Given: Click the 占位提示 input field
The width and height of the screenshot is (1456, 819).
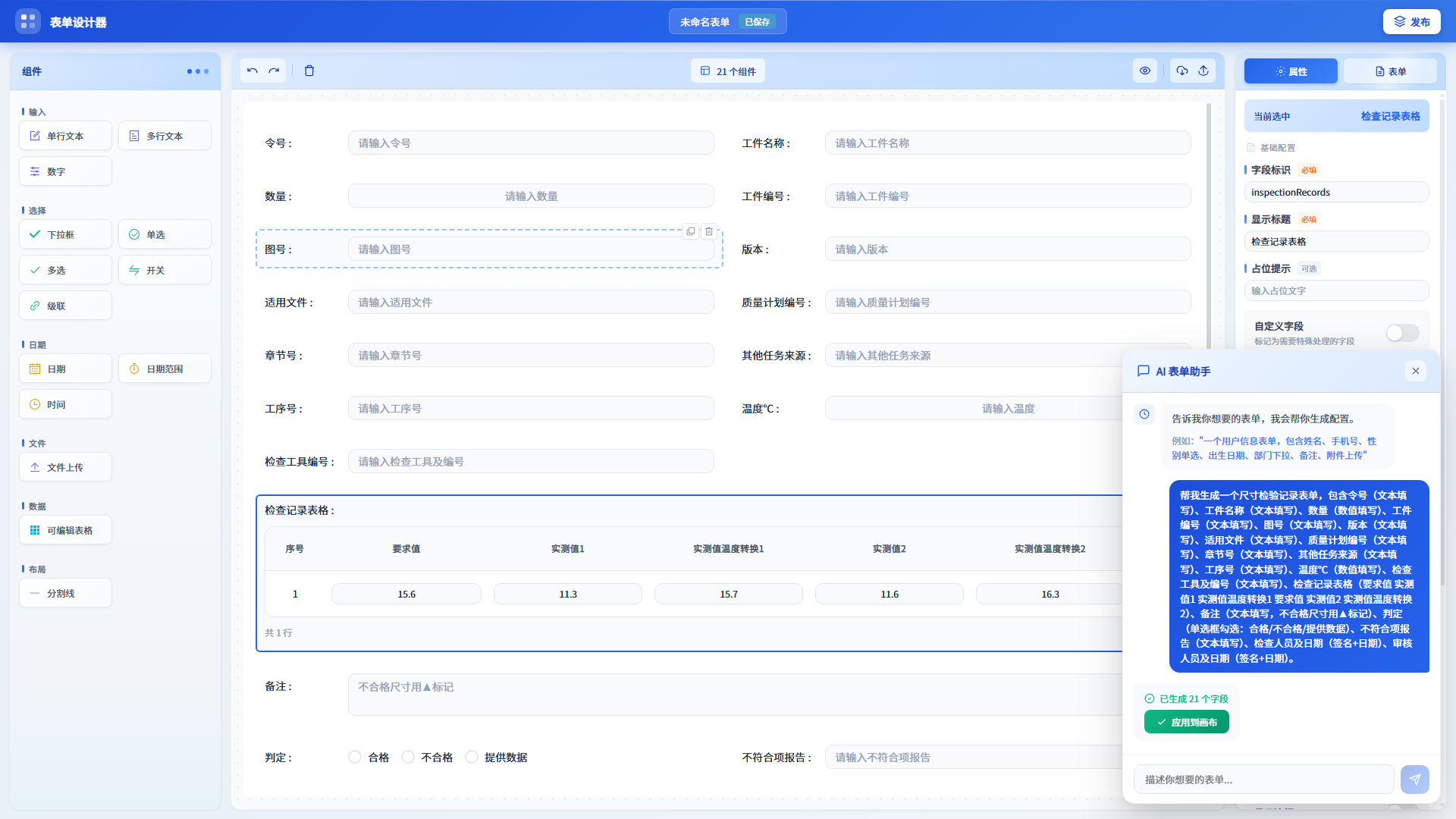Looking at the screenshot, I should click(1336, 290).
